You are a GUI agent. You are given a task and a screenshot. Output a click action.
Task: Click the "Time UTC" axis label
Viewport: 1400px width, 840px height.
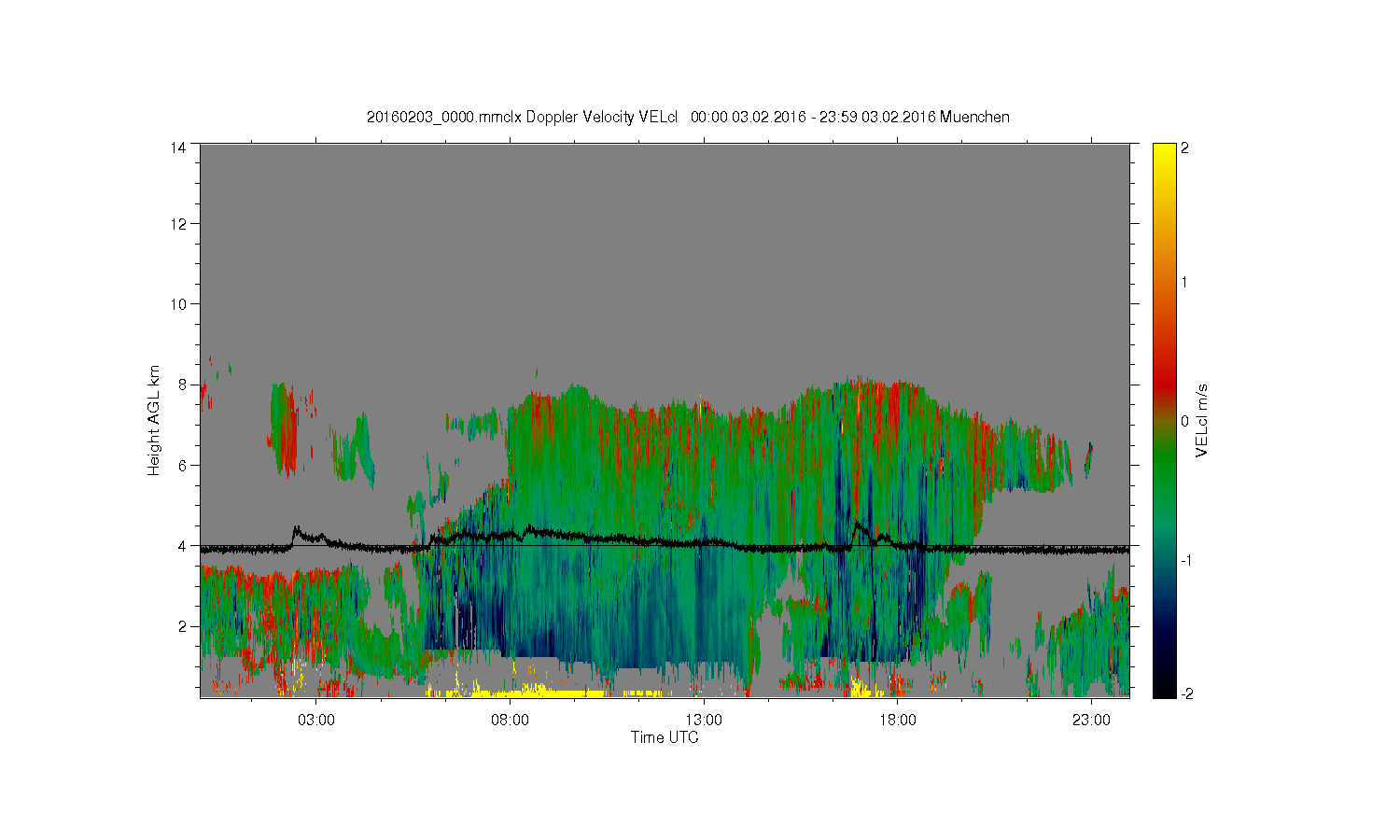pyautogui.click(x=665, y=737)
